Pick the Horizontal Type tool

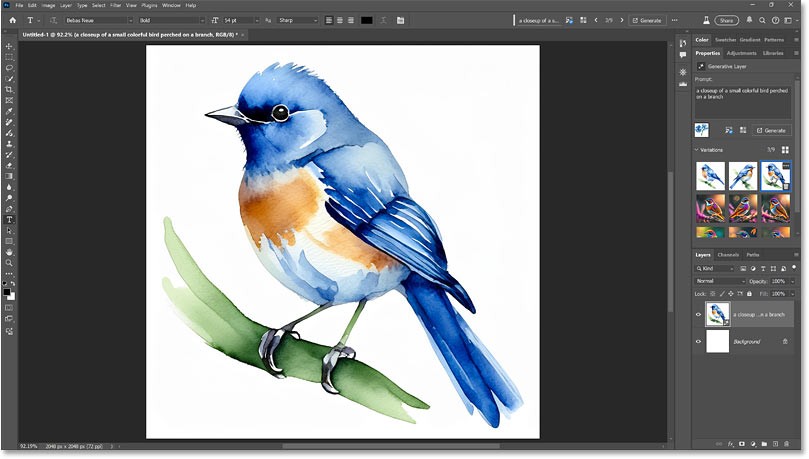pyautogui.click(x=10, y=219)
